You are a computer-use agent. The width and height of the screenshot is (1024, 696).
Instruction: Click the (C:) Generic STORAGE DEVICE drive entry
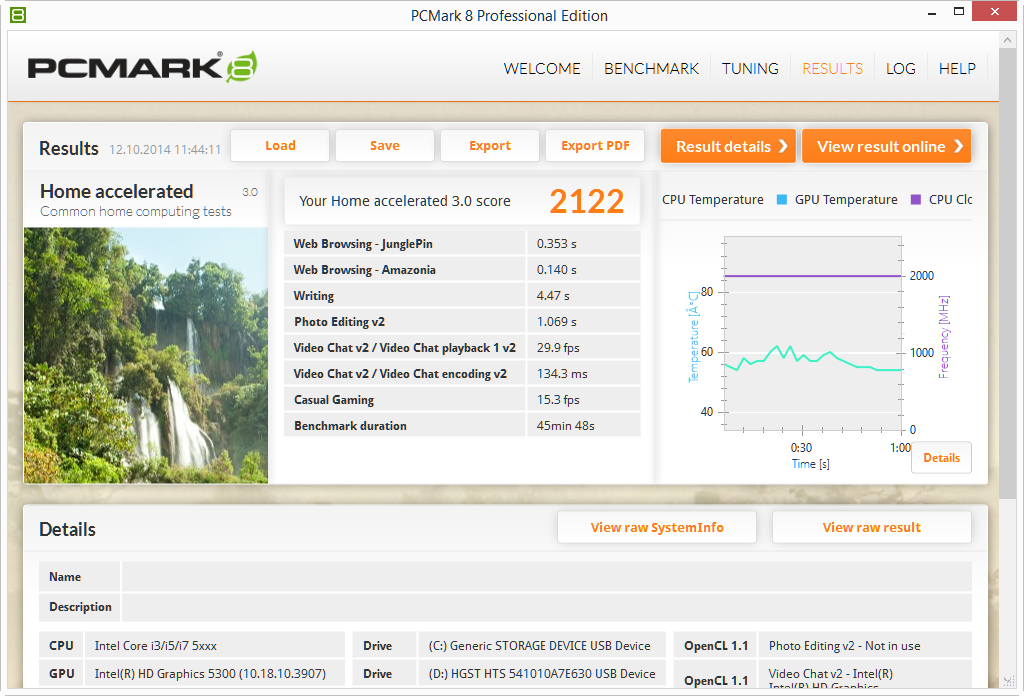click(x=539, y=646)
